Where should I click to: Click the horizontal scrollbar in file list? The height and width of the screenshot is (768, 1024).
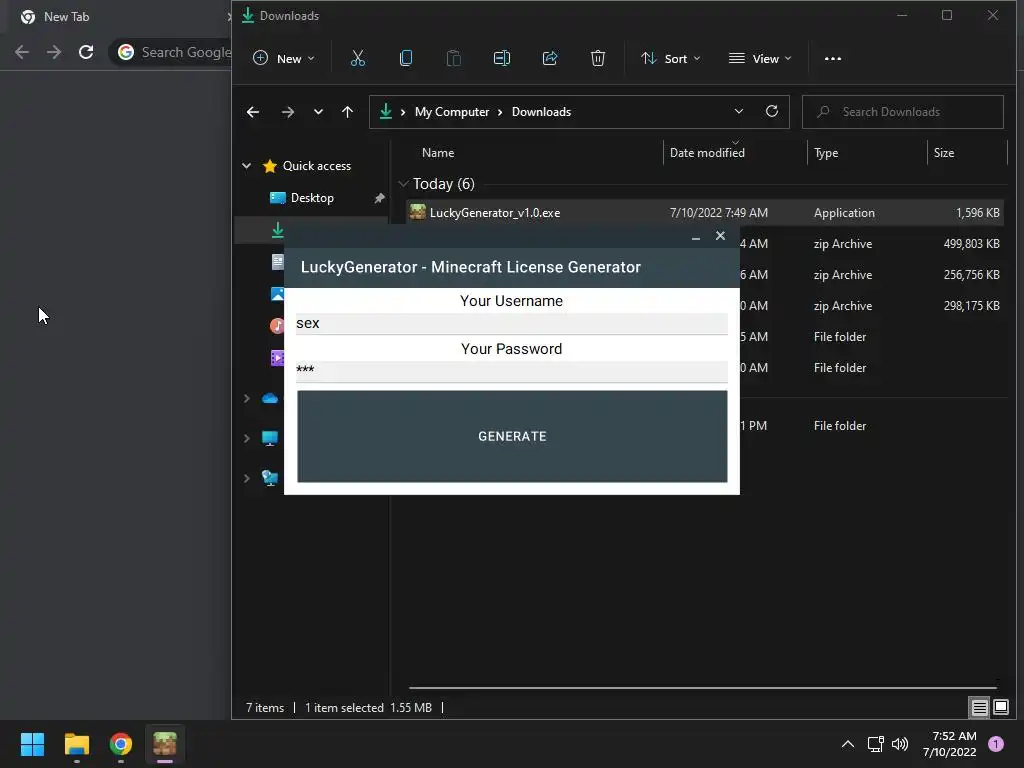(703, 688)
